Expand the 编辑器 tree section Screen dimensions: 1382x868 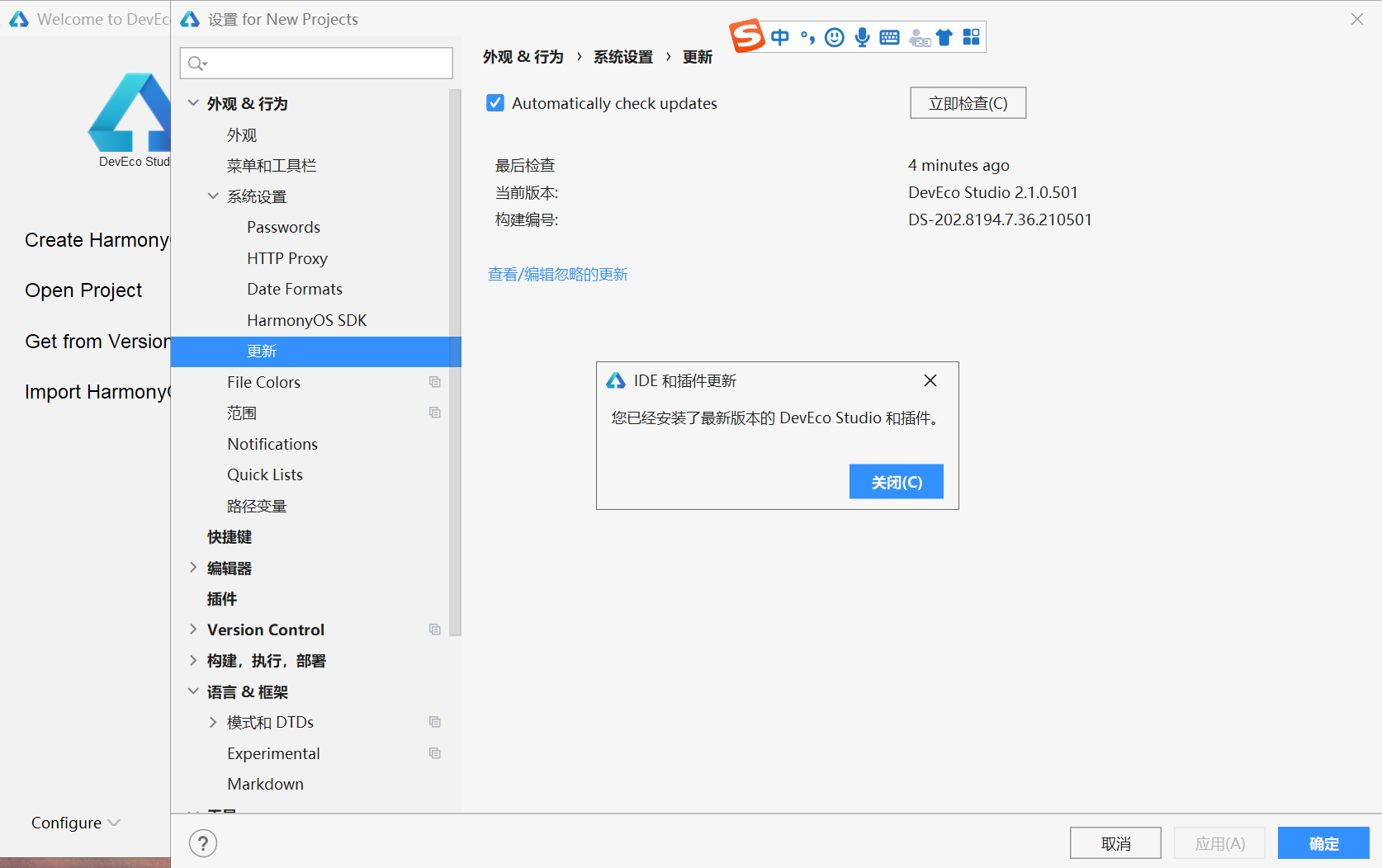click(193, 568)
